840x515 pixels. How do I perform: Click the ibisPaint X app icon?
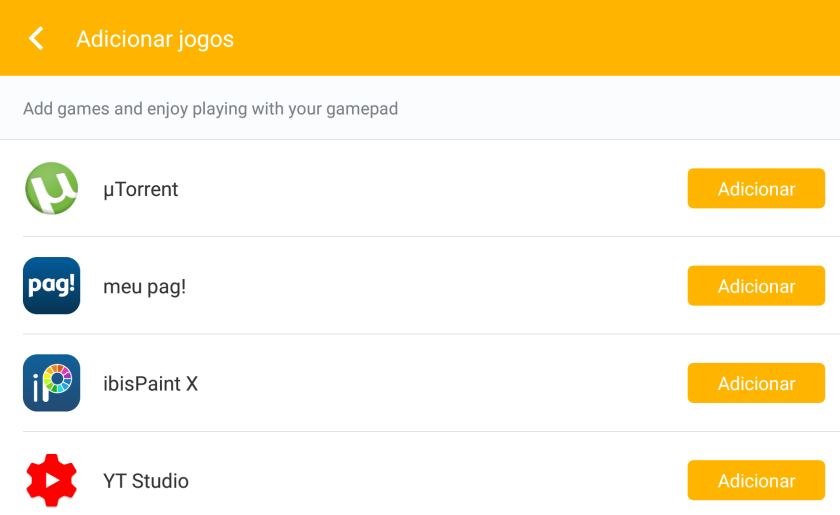[51, 383]
